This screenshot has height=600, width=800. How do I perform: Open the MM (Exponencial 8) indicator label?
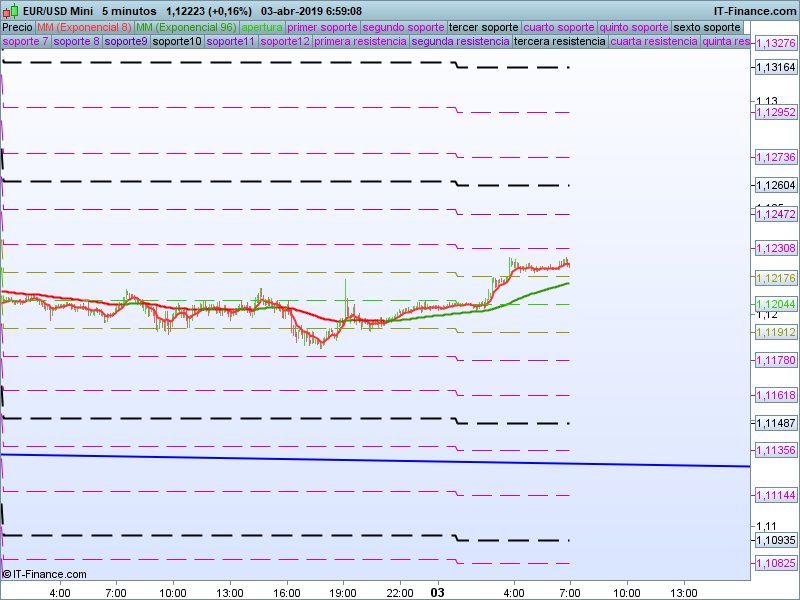(84, 27)
